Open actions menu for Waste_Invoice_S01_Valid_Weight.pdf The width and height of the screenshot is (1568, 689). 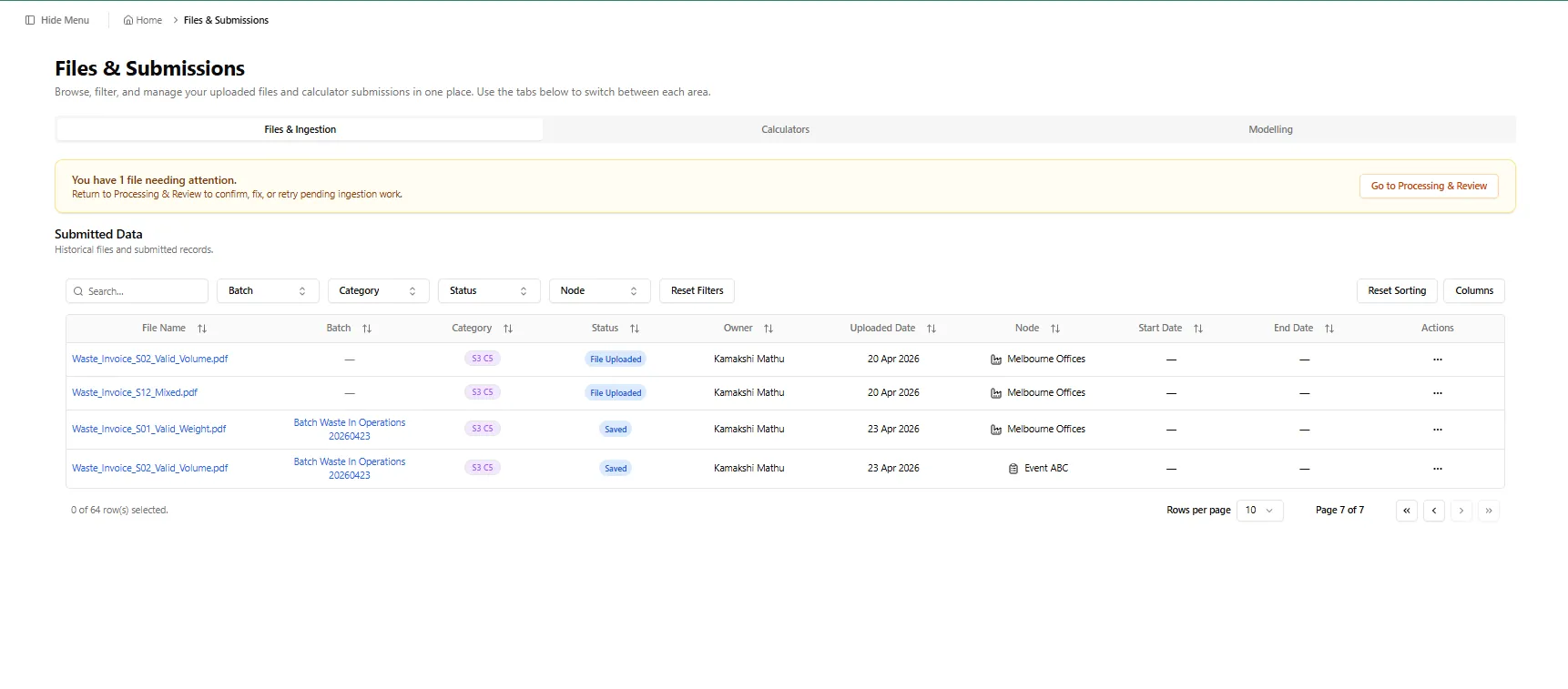click(x=1438, y=430)
